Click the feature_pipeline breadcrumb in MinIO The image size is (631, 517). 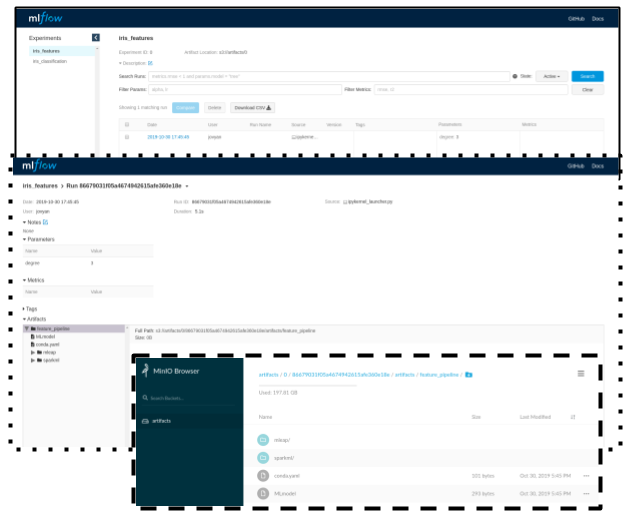[x=439, y=375]
